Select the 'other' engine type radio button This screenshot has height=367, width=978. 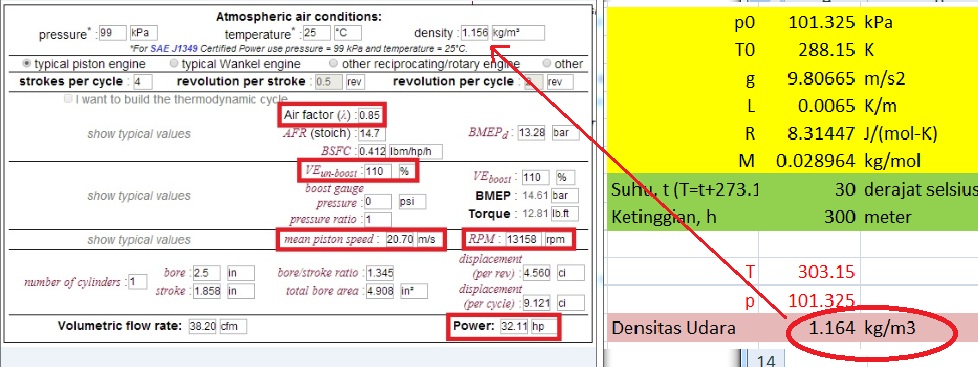point(547,63)
